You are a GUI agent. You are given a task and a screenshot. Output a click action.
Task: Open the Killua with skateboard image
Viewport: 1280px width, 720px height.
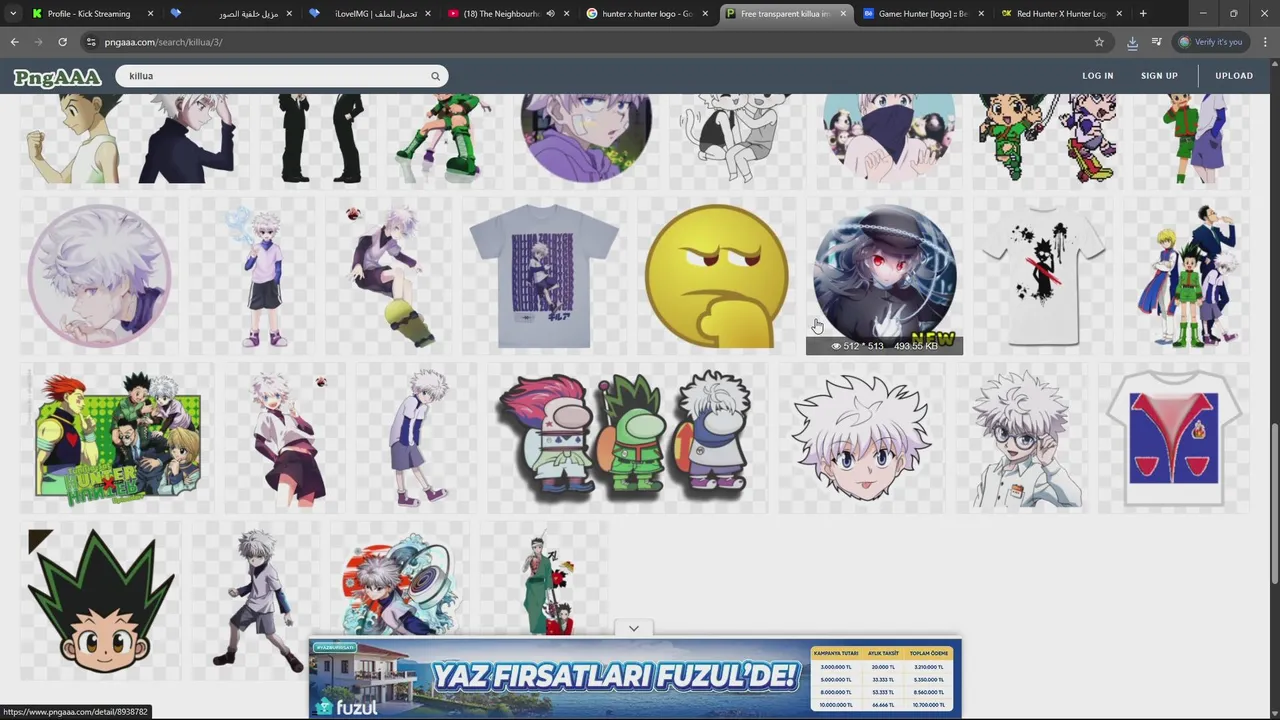[393, 276]
